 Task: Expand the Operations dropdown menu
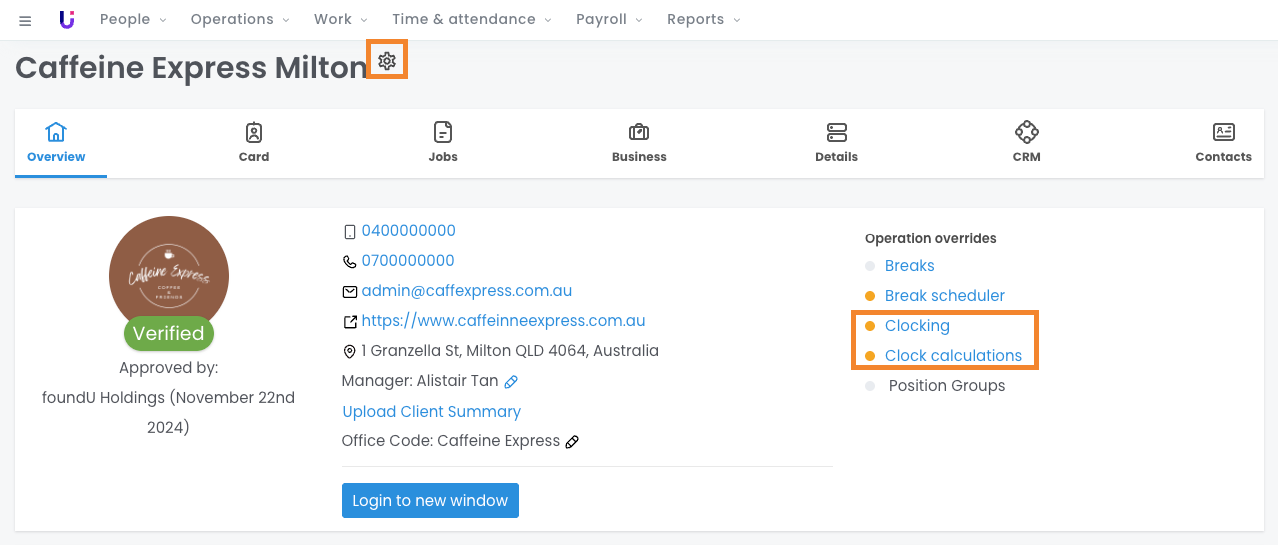(x=240, y=20)
